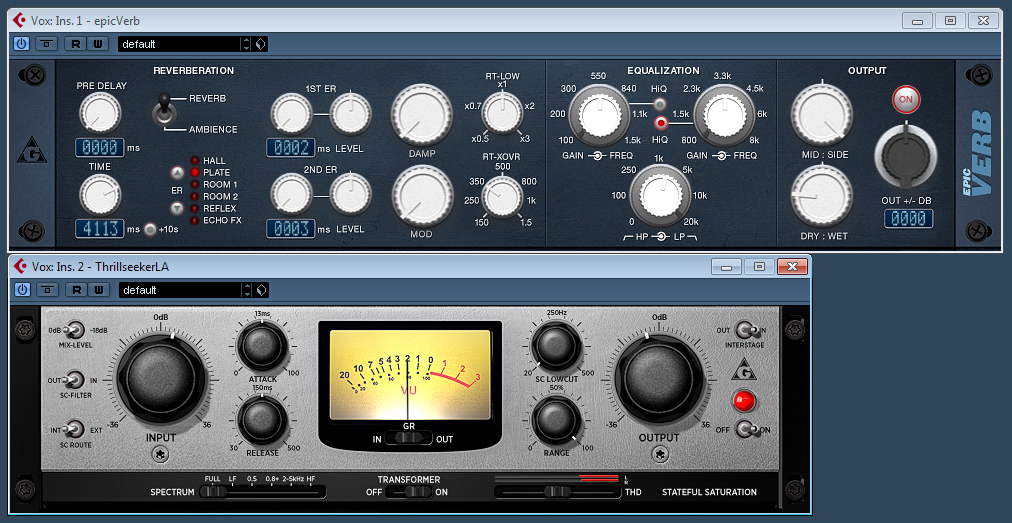Flip the REVERB/AMBIENCE toggle switch
This screenshot has height=523, width=1012.
[x=160, y=112]
